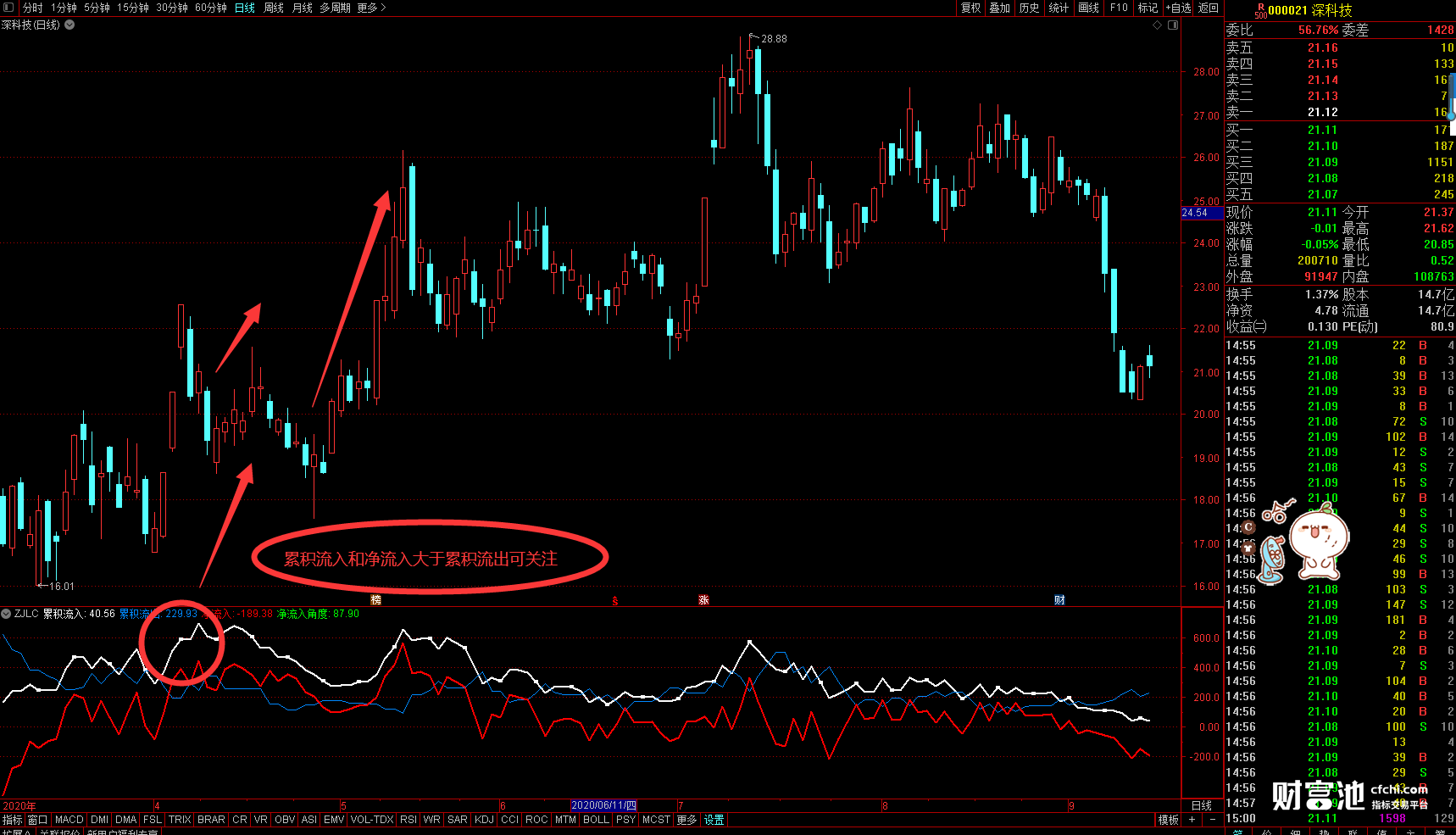Open the 指标 indicator menu
Screen dimensions: 1456x835
13,820
